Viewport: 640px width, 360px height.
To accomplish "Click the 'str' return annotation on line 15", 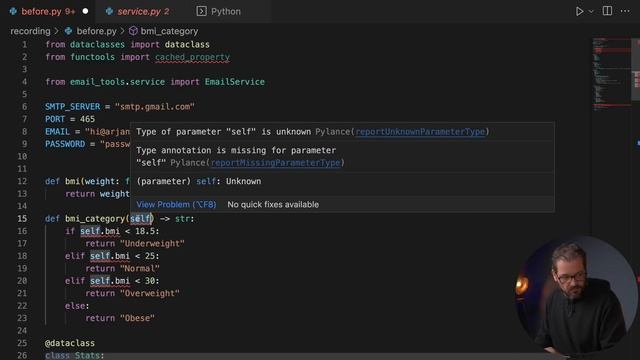I will tap(182, 219).
